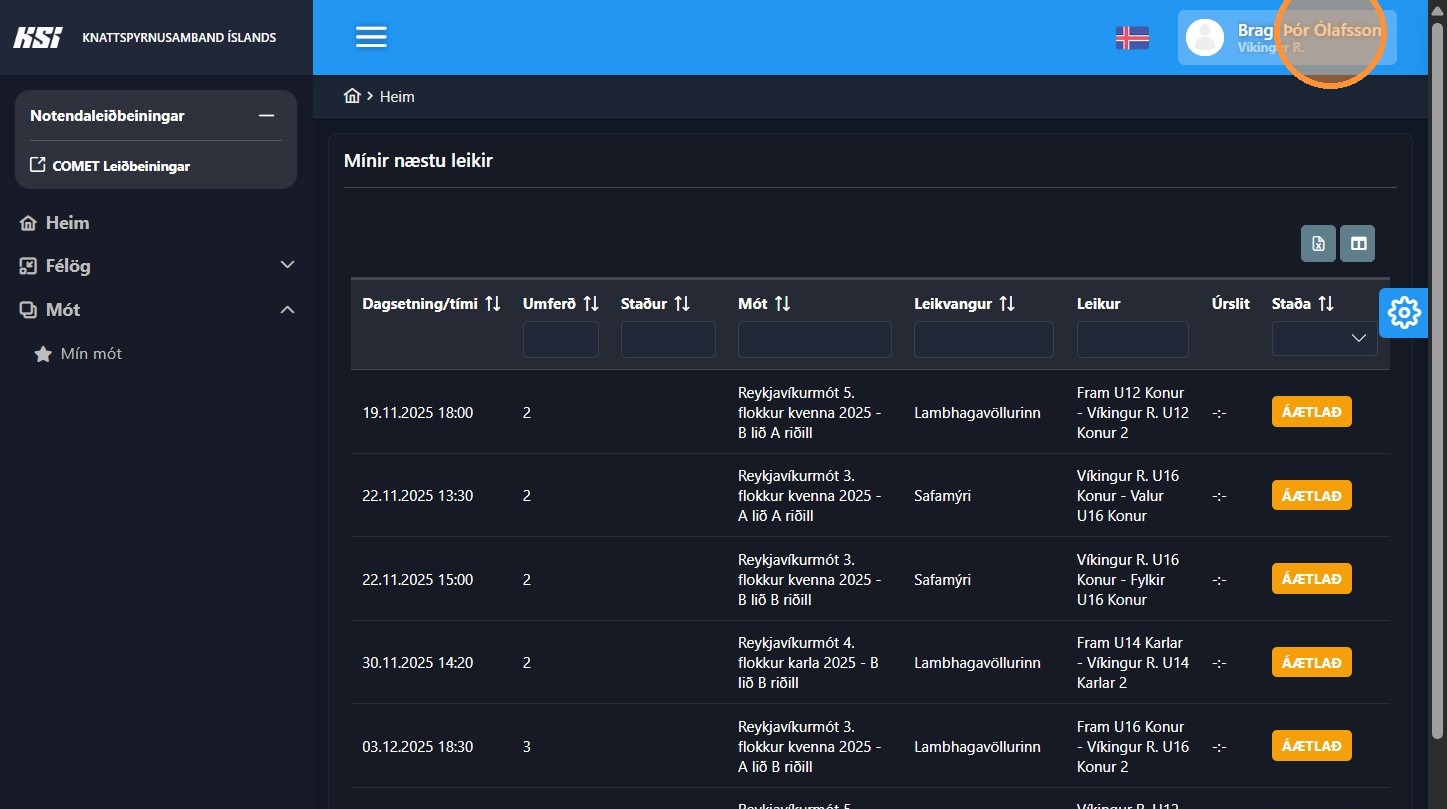
Task: Open the hamburger navigation menu
Action: click(x=371, y=37)
